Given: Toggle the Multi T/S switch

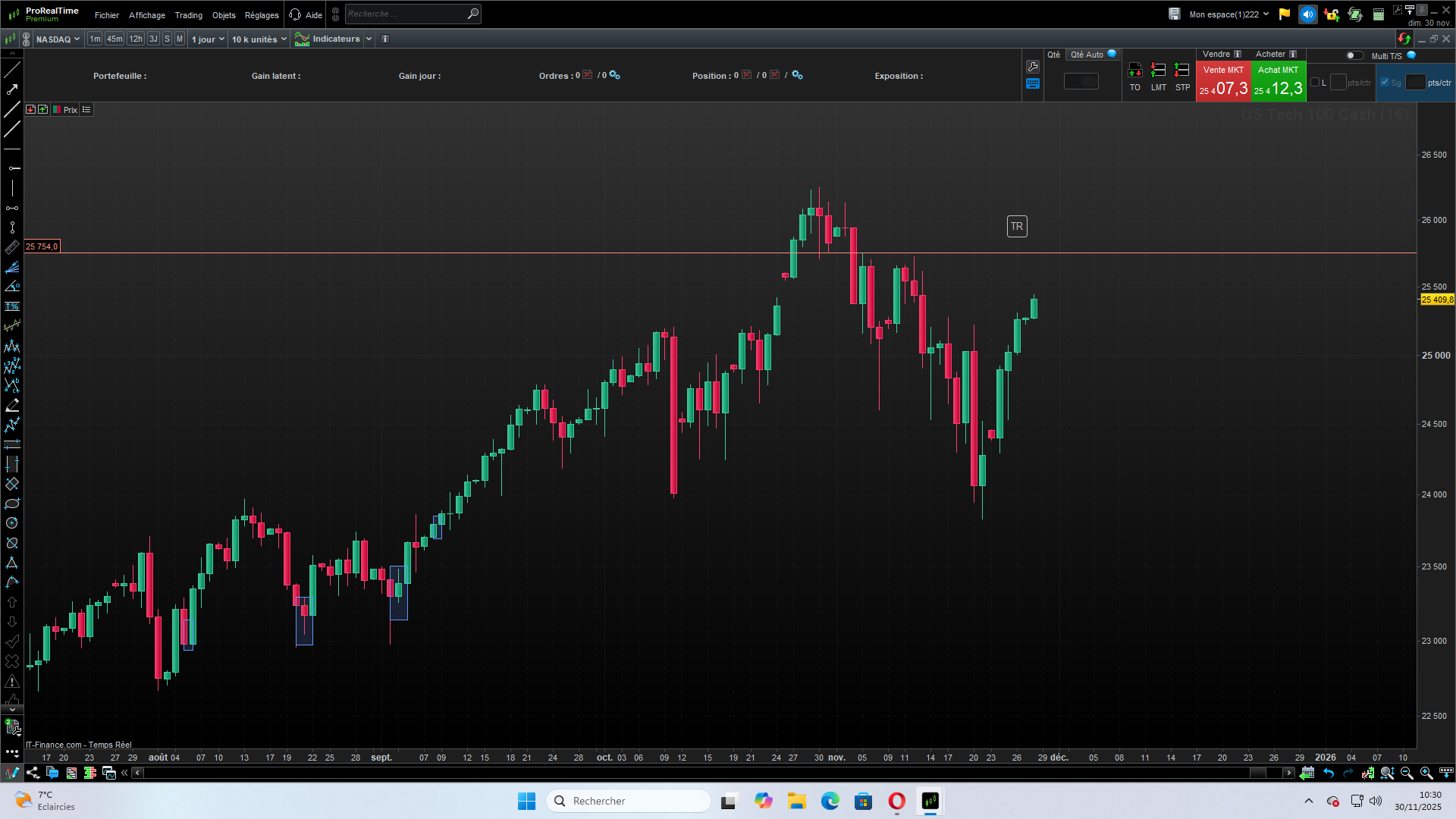Looking at the screenshot, I should click(x=1354, y=55).
